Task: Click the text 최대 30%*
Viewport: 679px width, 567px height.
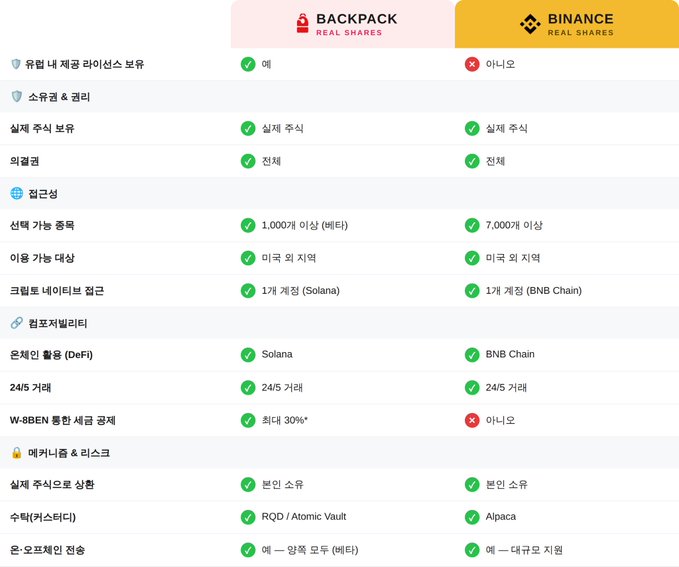Action: 285,420
